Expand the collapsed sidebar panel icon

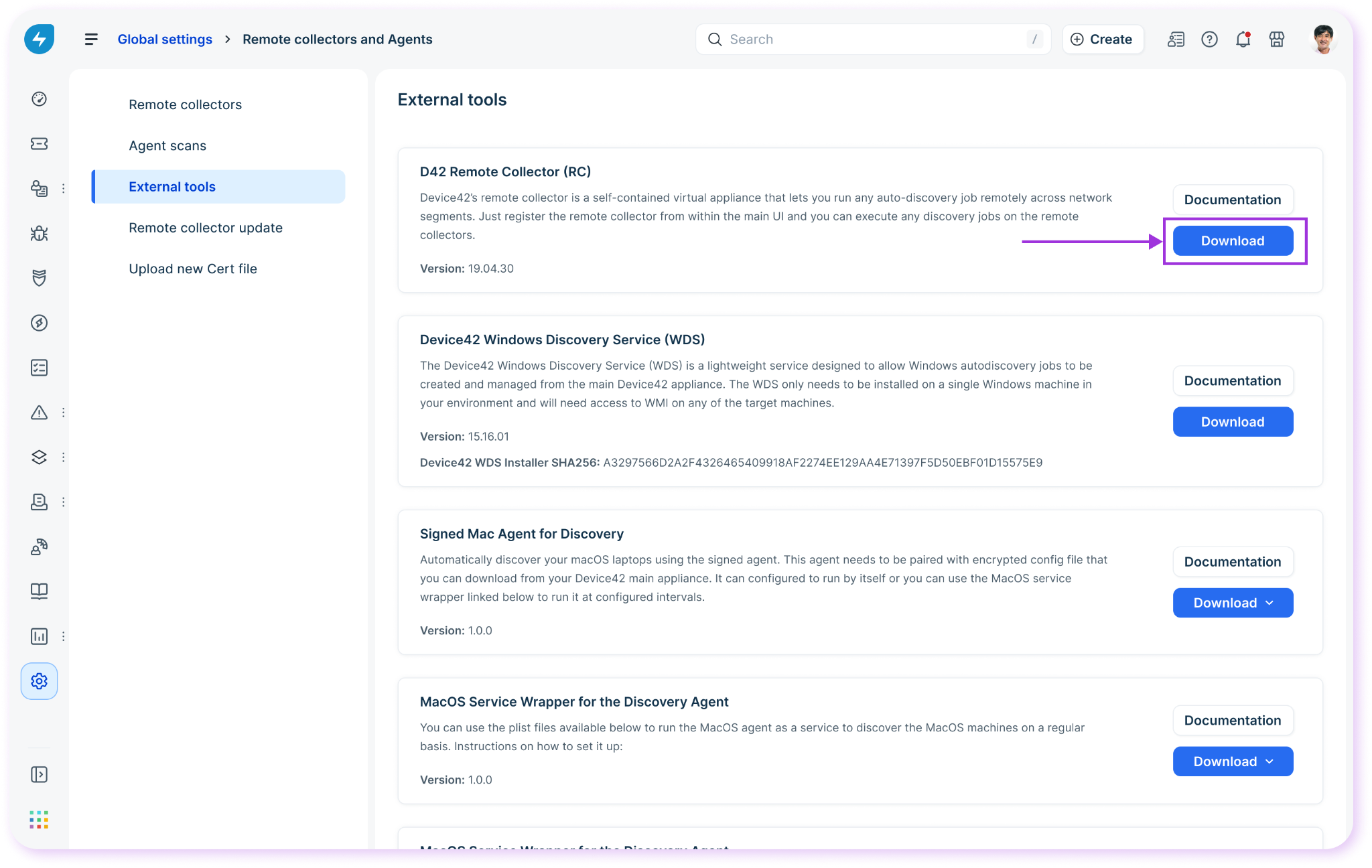coord(39,775)
